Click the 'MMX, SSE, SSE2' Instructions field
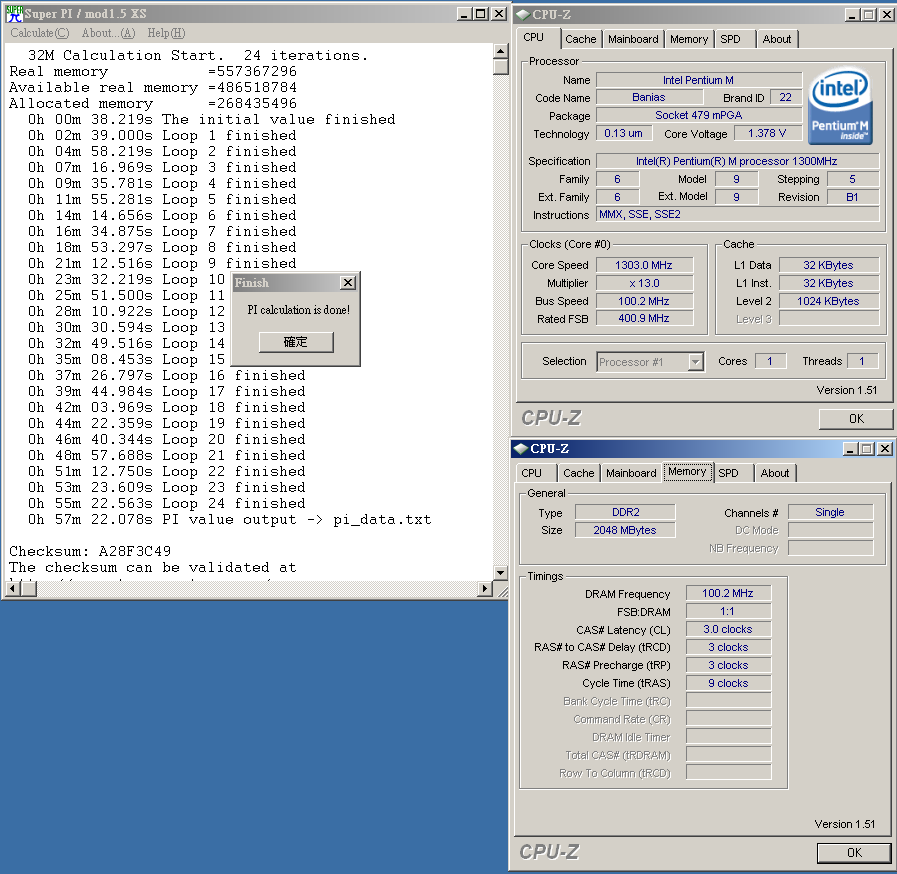This screenshot has height=874, width=897. pyautogui.click(x=737, y=214)
